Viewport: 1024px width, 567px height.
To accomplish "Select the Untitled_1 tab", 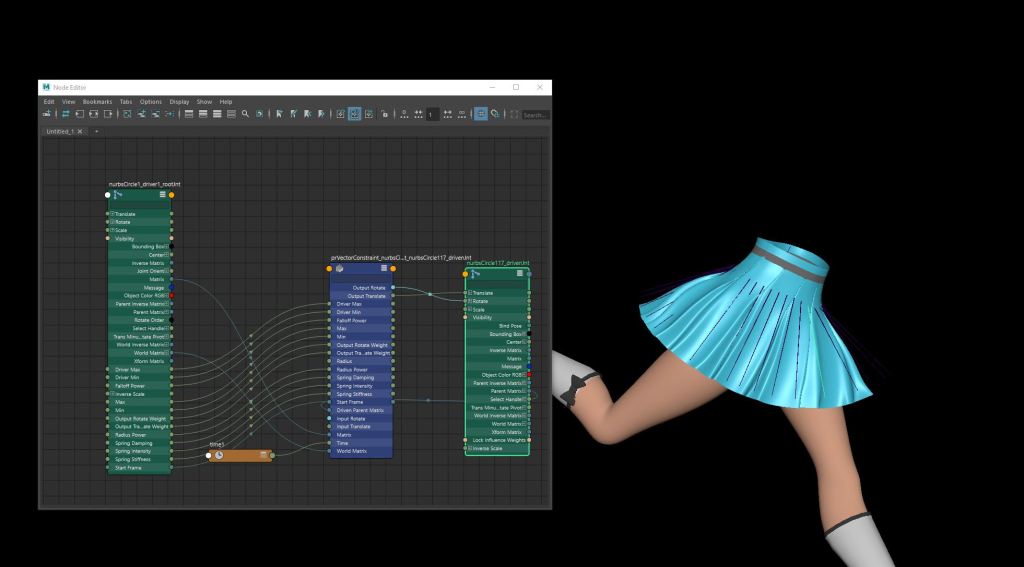I will pos(59,131).
